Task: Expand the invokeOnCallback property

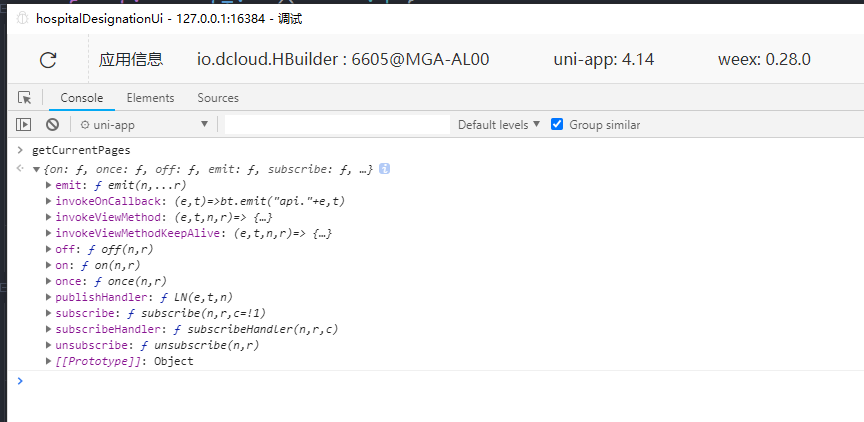Action: pyautogui.click(x=48, y=201)
